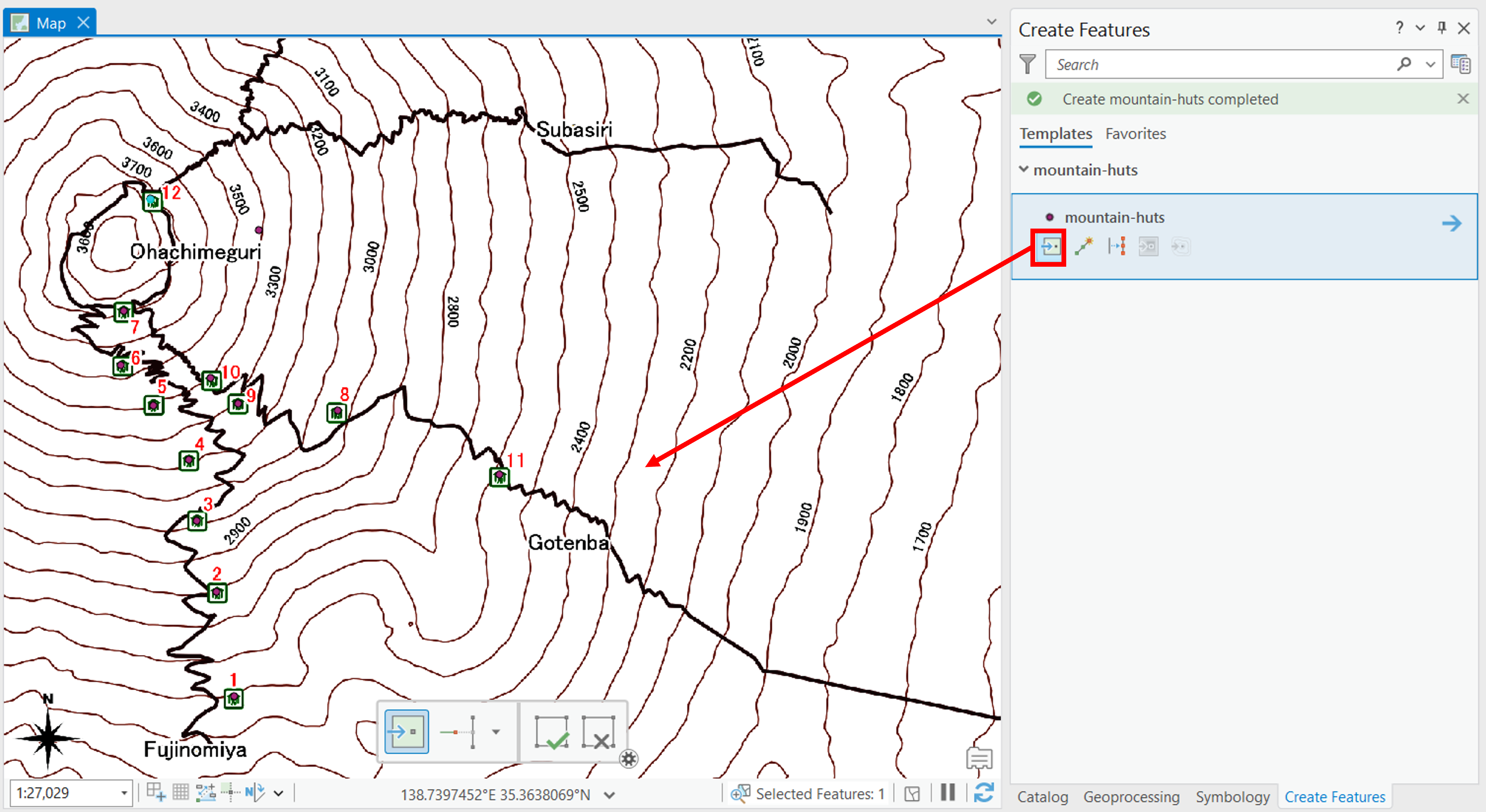Switch to the Favorites tab
The image size is (1486, 812).
tap(1135, 134)
